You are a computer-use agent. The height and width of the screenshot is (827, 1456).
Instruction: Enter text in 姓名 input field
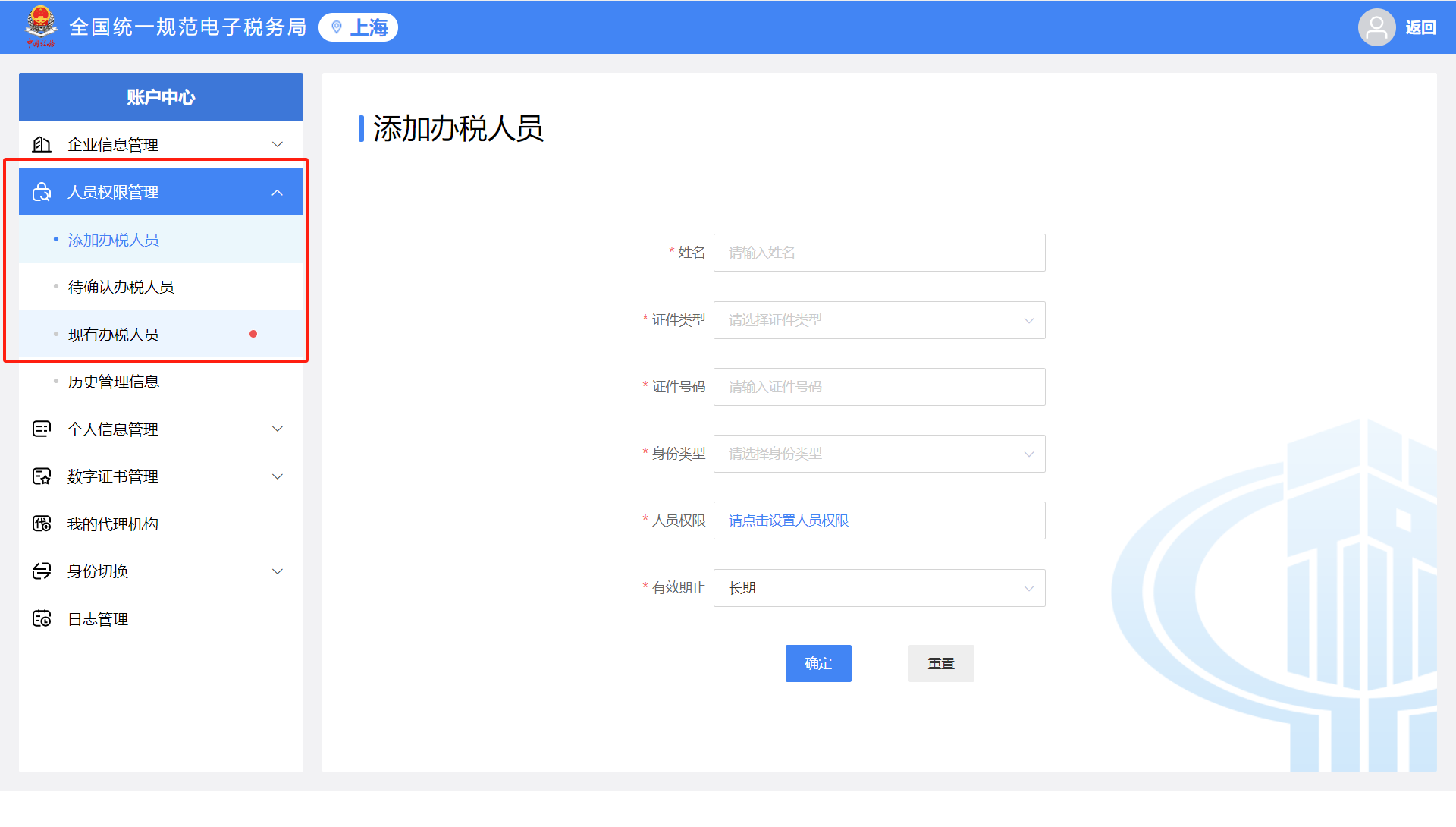(x=879, y=252)
